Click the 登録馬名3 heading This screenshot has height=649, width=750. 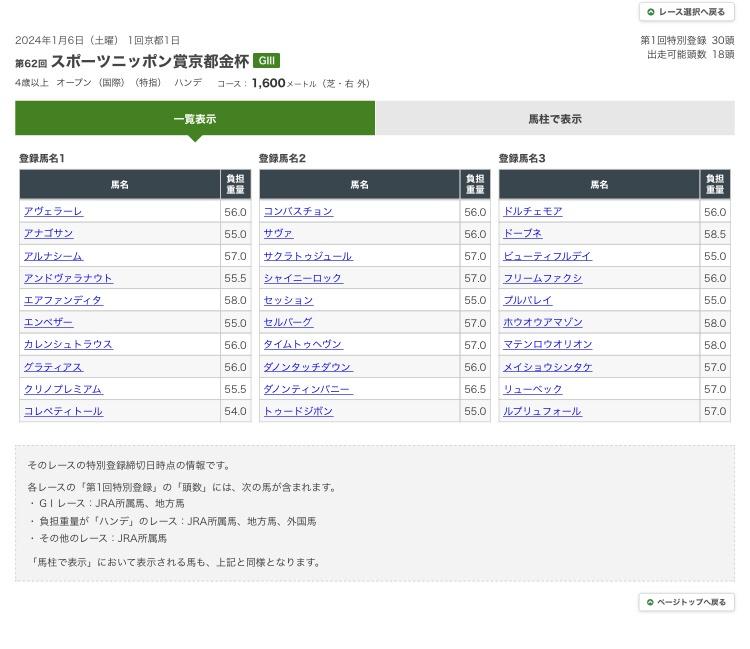(522, 158)
